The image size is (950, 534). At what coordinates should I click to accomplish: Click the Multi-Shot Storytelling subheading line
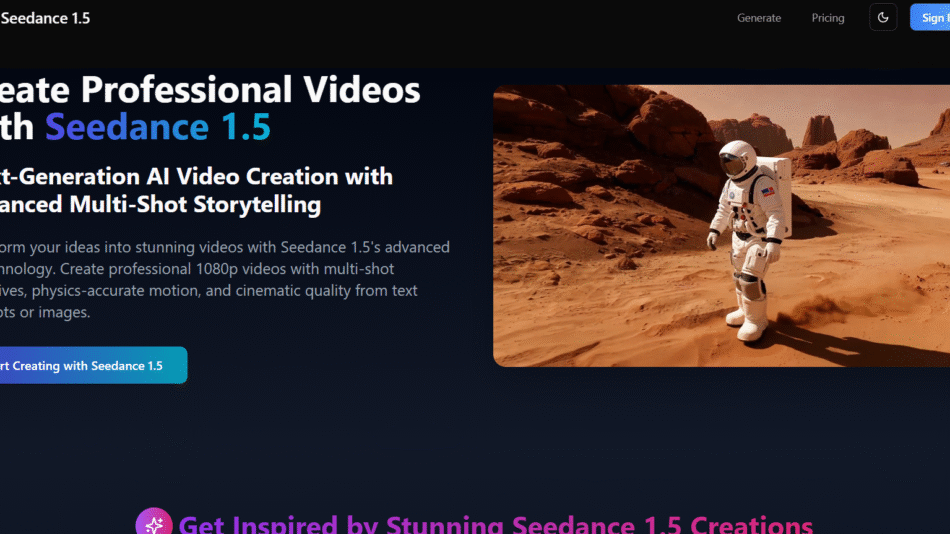[x=160, y=205]
